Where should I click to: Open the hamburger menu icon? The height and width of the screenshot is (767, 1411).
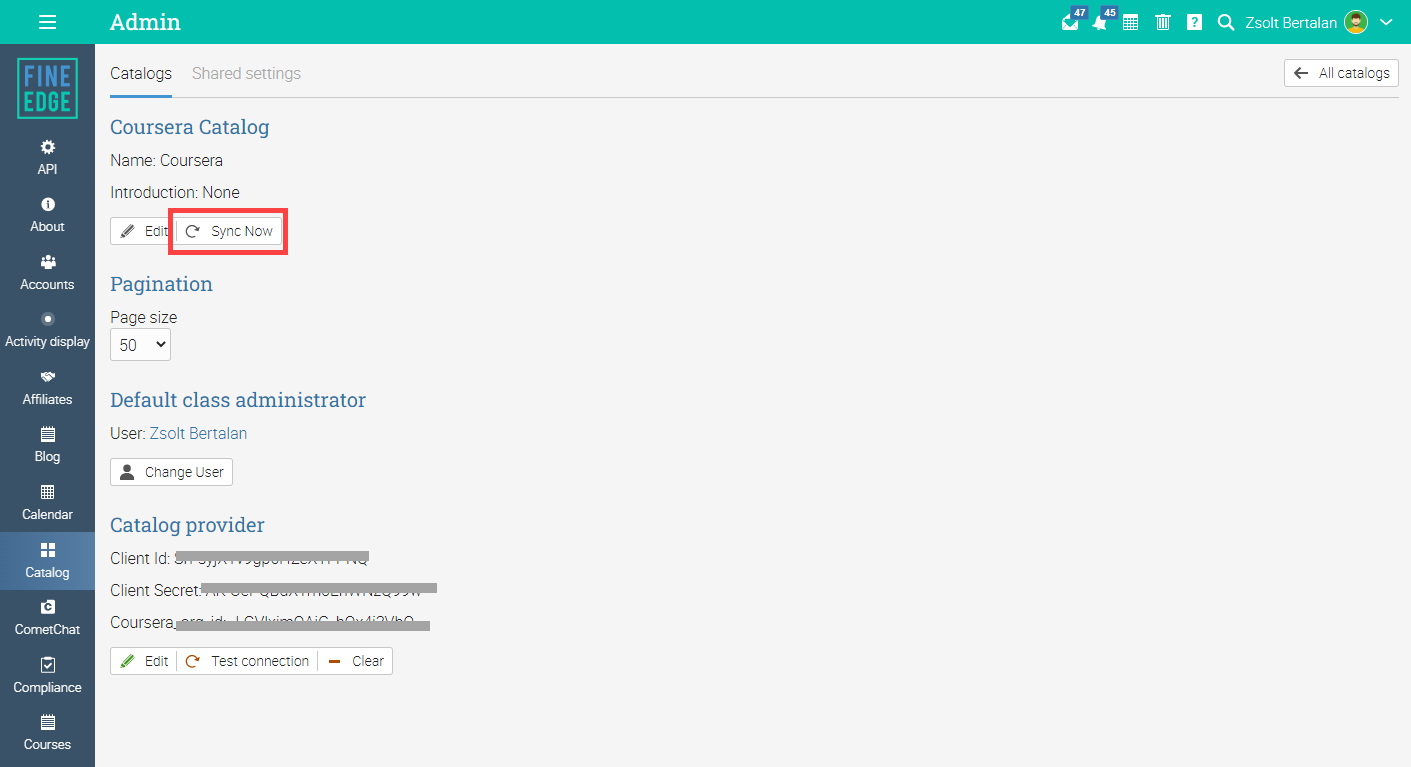click(x=47, y=22)
